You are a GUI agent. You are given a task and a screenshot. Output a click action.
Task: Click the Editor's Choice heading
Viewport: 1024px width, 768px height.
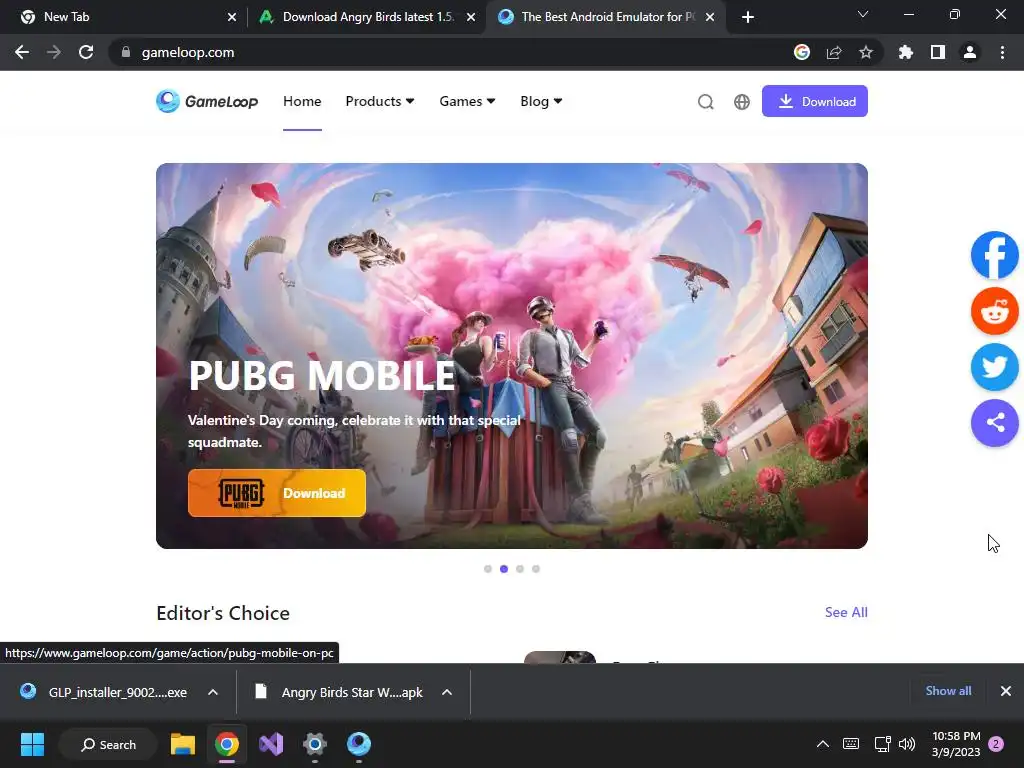(223, 613)
